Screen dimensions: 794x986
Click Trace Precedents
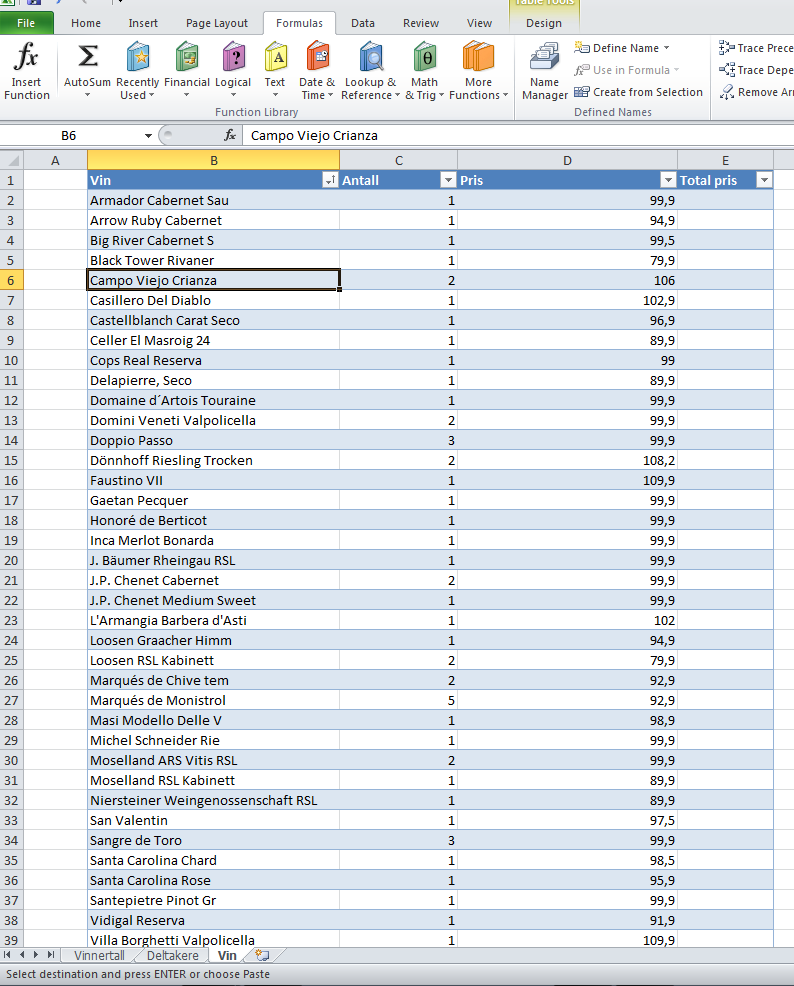[756, 48]
